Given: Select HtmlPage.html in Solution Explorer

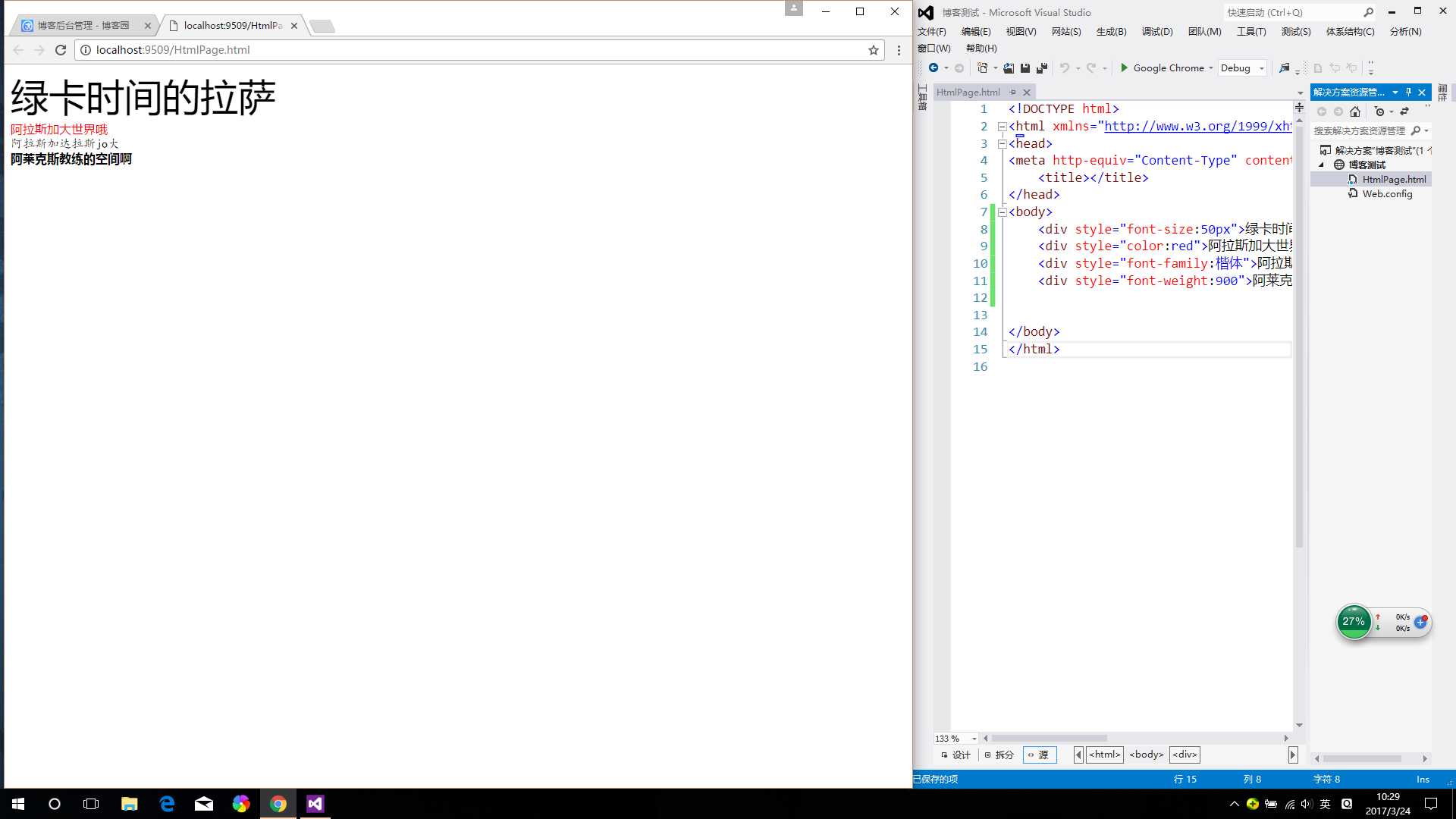Looking at the screenshot, I should coord(1394,180).
